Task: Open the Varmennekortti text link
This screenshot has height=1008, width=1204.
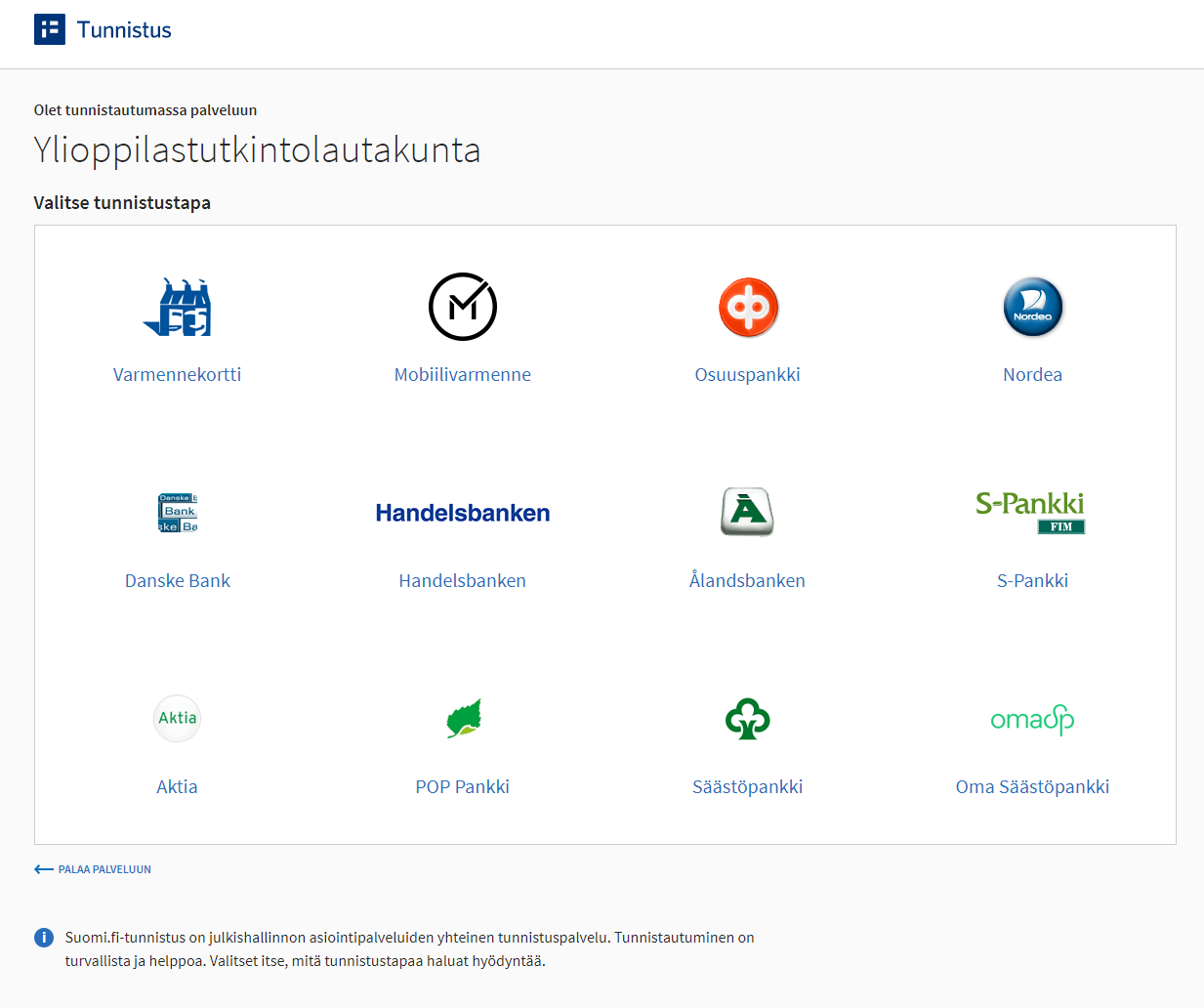Action: (177, 375)
